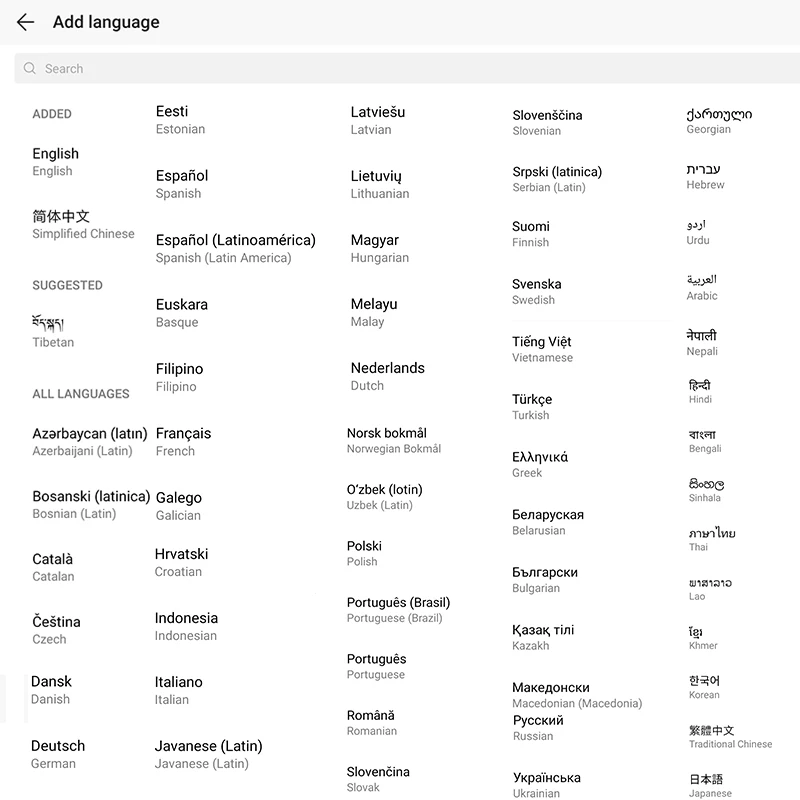Screen dimensions: 800x800
Task: Select Português (Brasil) language
Action: (x=398, y=610)
